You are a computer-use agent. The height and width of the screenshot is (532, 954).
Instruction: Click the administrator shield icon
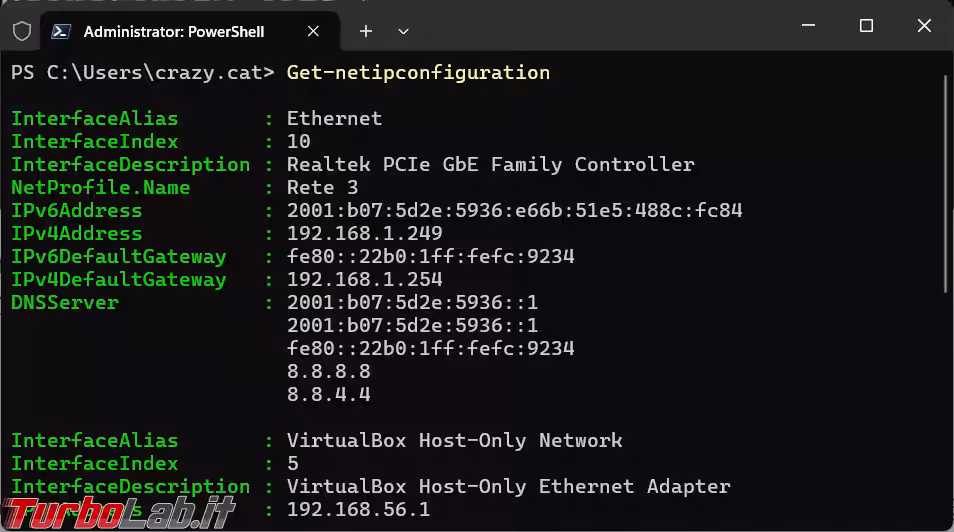coord(22,31)
